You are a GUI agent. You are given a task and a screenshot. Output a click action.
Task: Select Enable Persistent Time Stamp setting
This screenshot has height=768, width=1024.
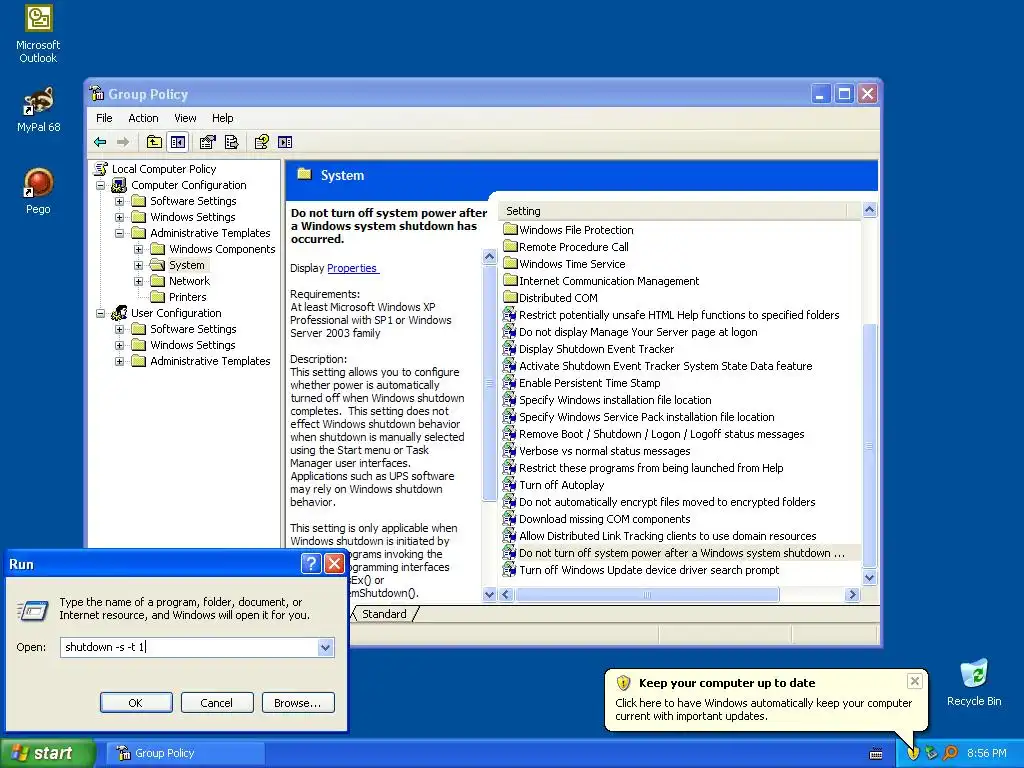(x=582, y=383)
